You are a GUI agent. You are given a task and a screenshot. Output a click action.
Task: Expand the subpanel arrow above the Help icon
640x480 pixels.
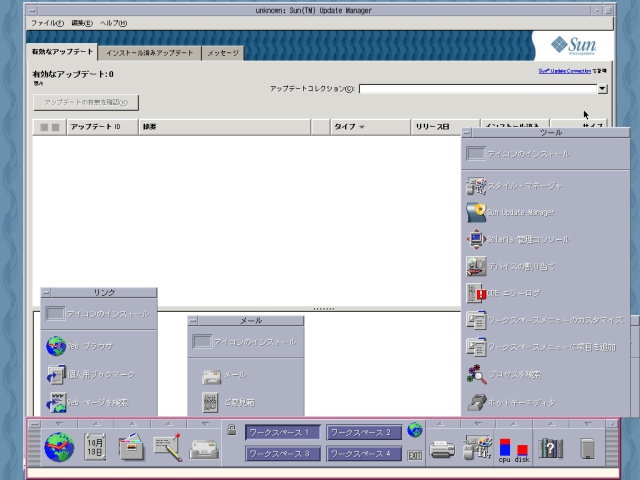click(551, 424)
